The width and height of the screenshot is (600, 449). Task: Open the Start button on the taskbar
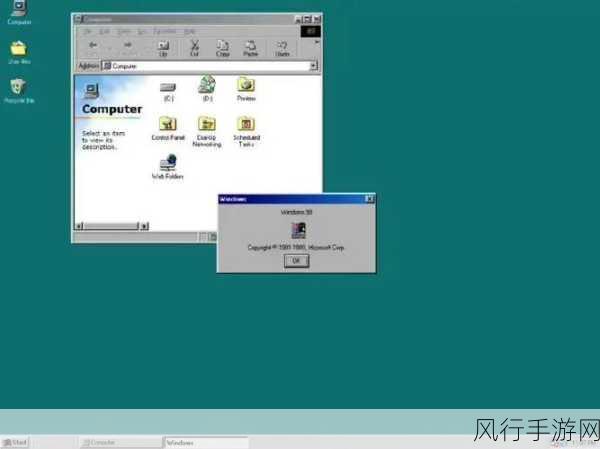click(x=15, y=443)
